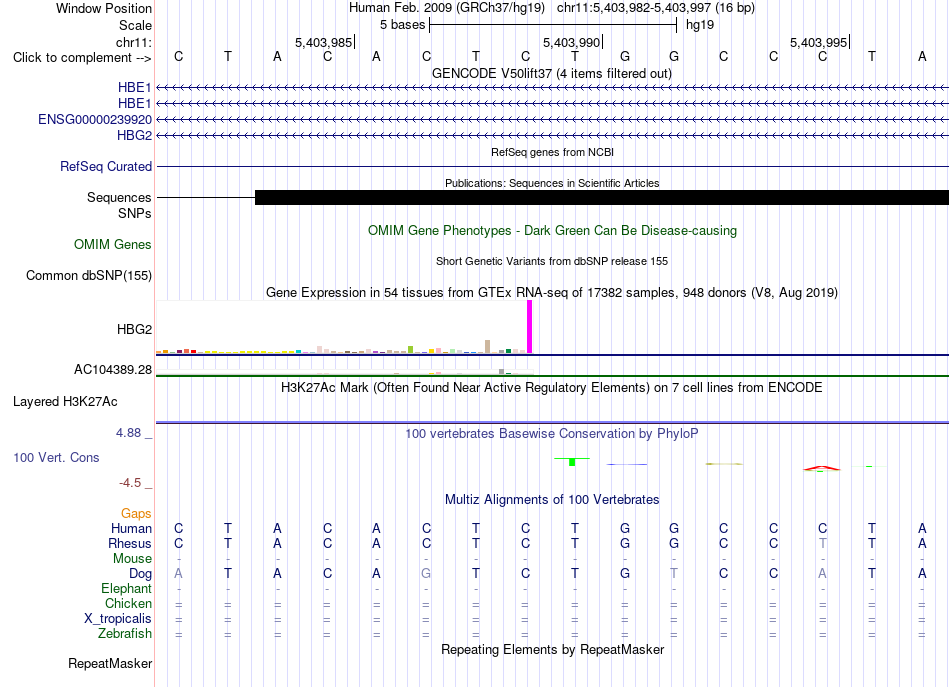Click the Chicken alignment row label
The width and height of the screenshot is (950, 687).
click(x=128, y=603)
